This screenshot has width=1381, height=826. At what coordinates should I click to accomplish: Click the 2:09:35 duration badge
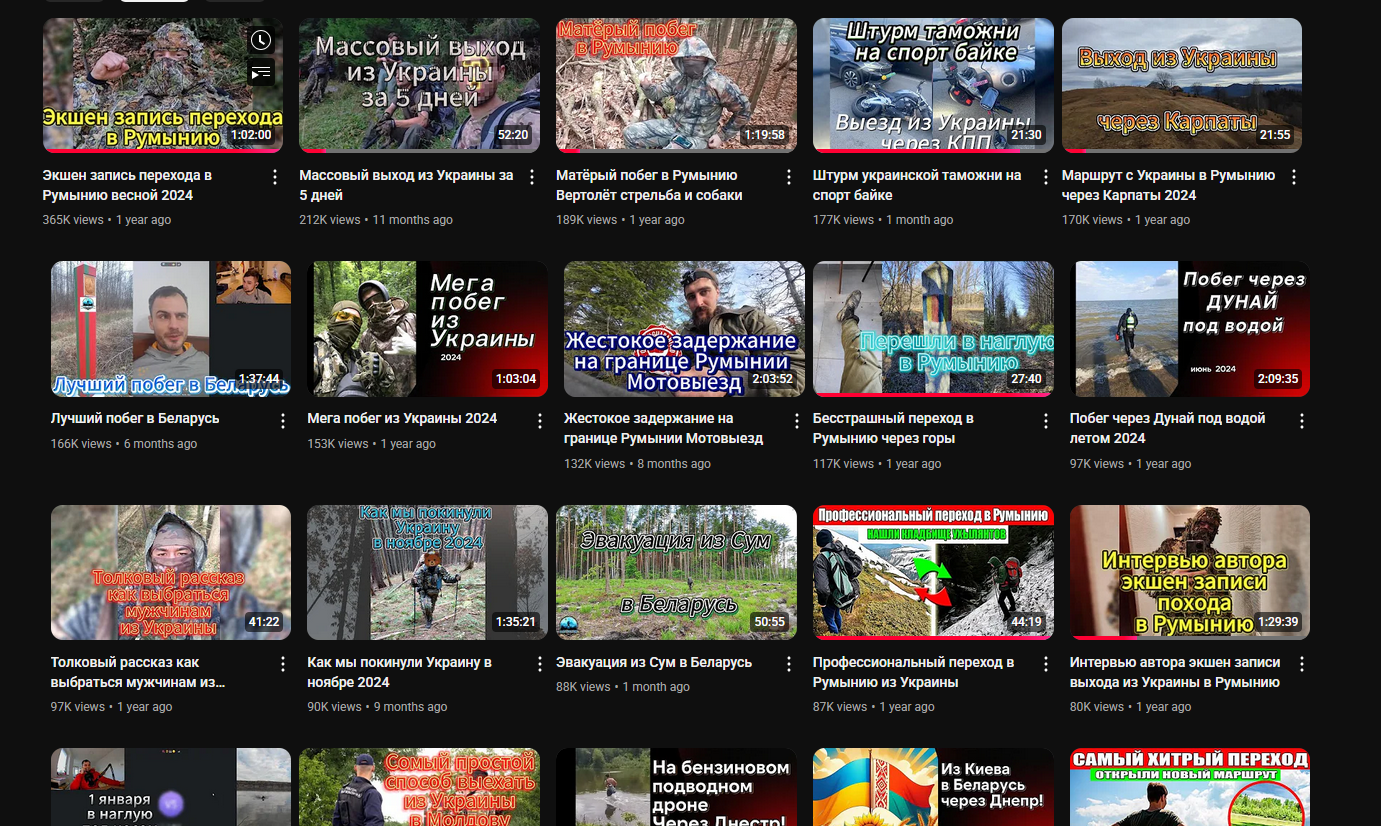pyautogui.click(x=1280, y=379)
